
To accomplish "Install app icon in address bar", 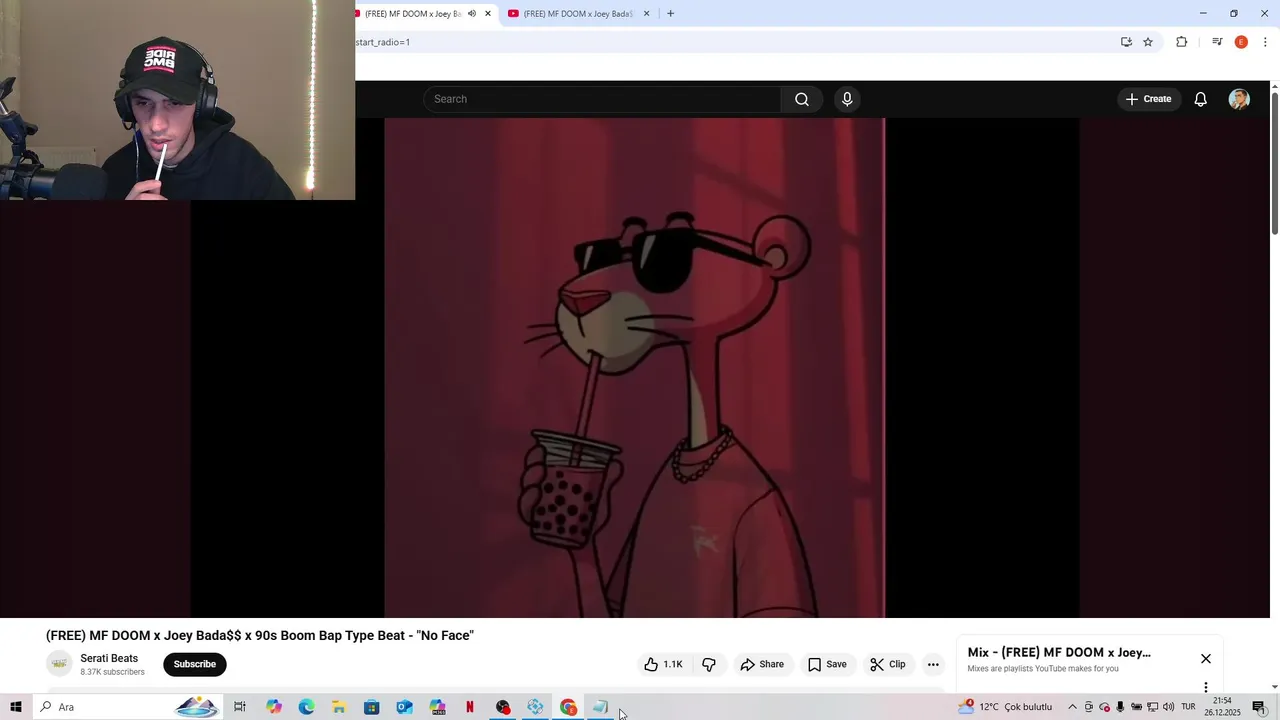I will 1126,42.
